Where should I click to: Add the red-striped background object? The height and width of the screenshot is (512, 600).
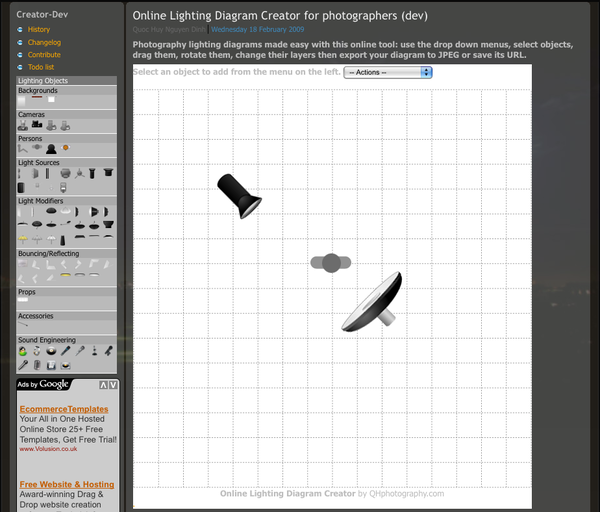(37, 97)
